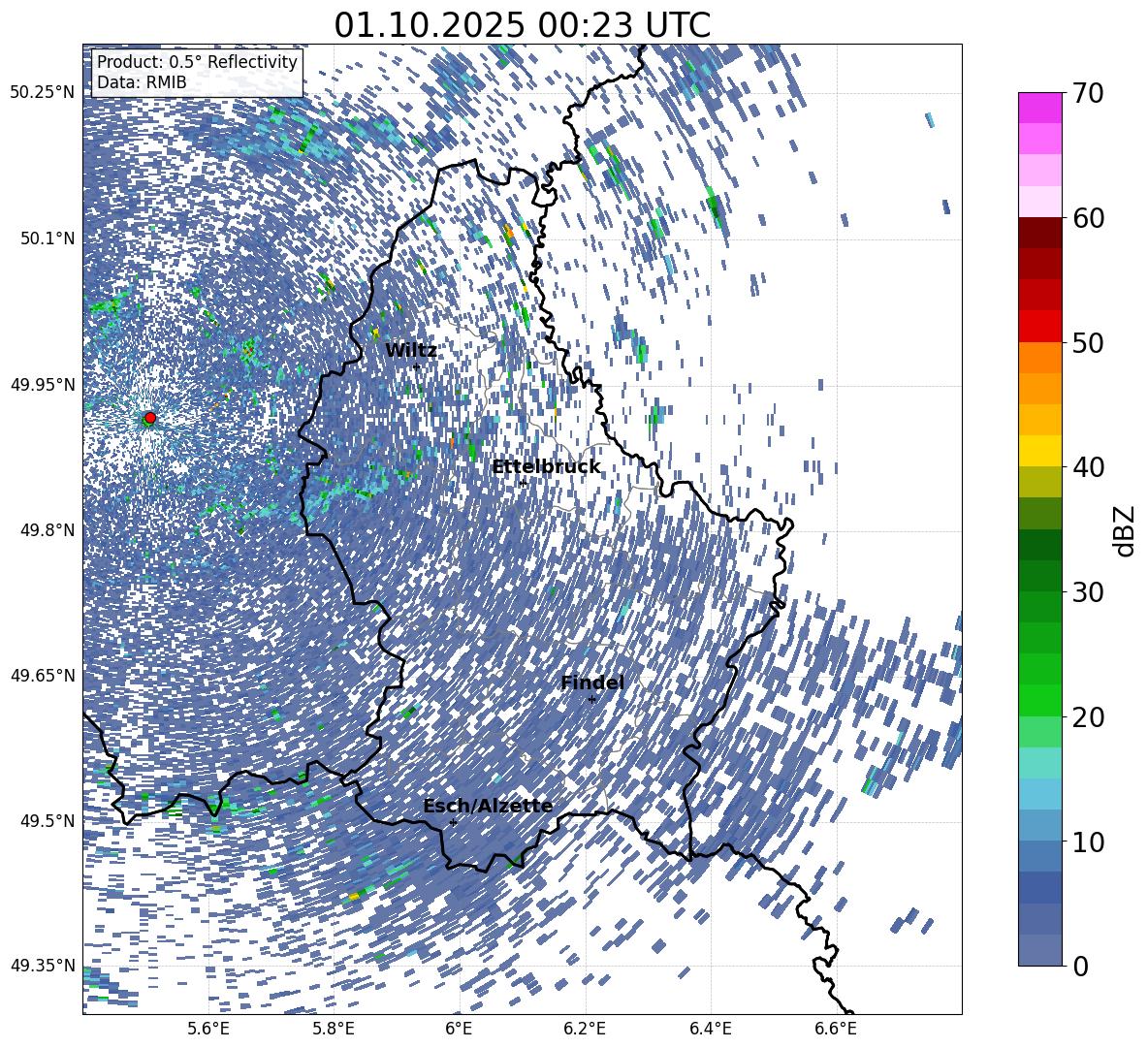Click the Ettelbruck city label

point(546,467)
